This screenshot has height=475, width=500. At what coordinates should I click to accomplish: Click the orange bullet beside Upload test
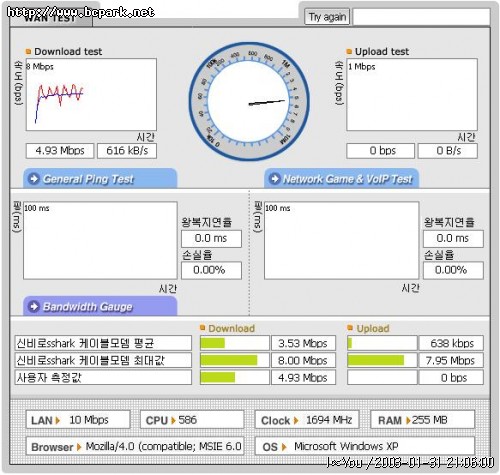click(349, 52)
